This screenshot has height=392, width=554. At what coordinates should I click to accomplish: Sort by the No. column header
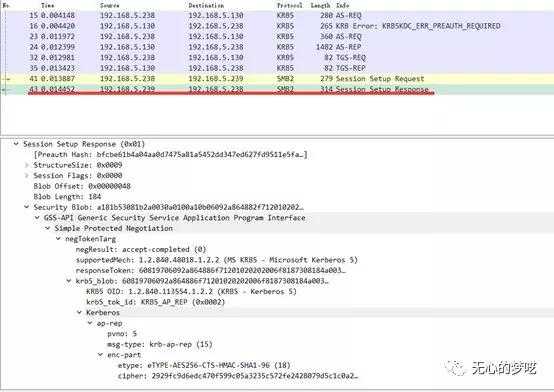coord(6,5)
